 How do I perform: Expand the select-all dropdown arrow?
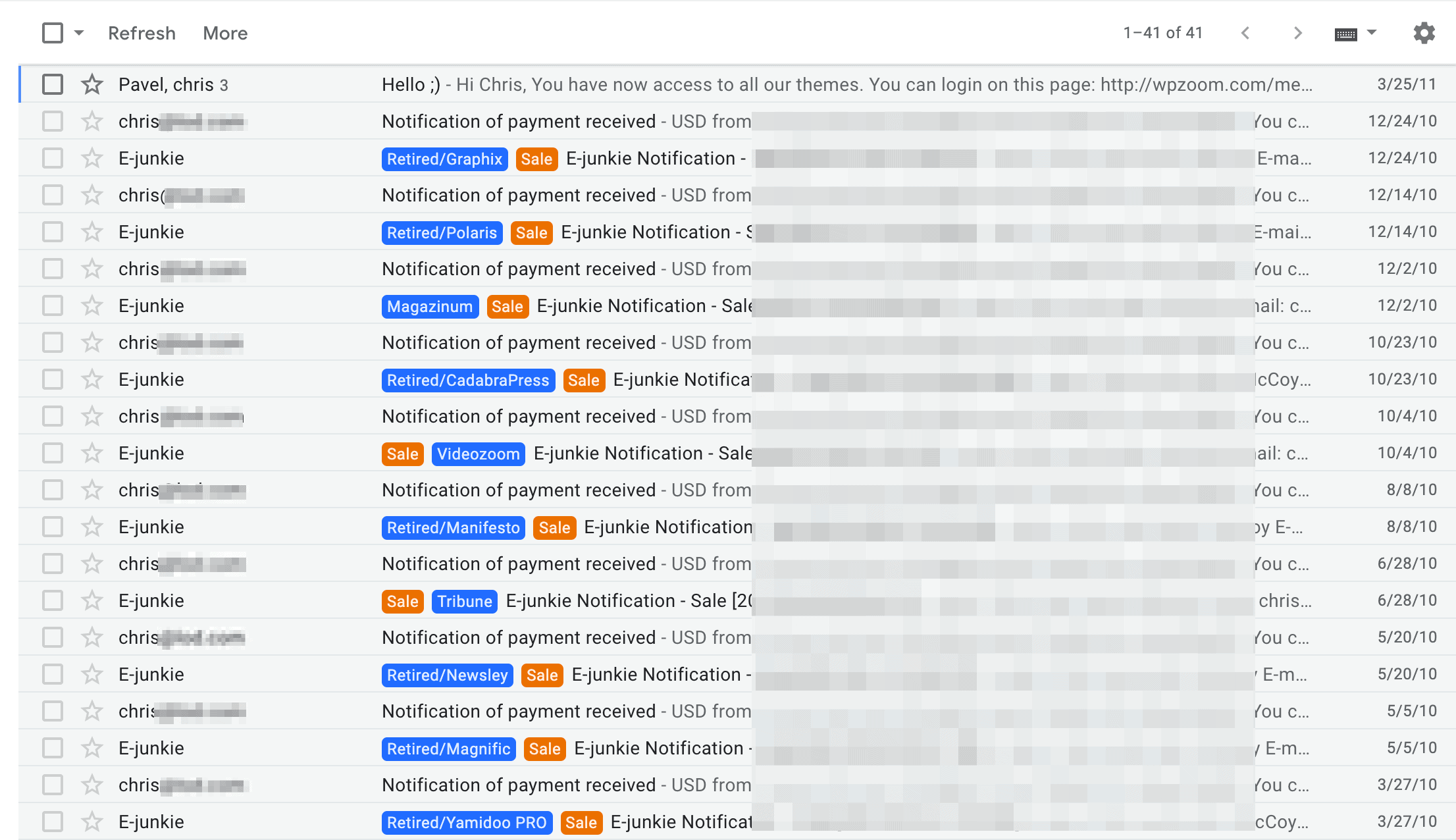78,33
